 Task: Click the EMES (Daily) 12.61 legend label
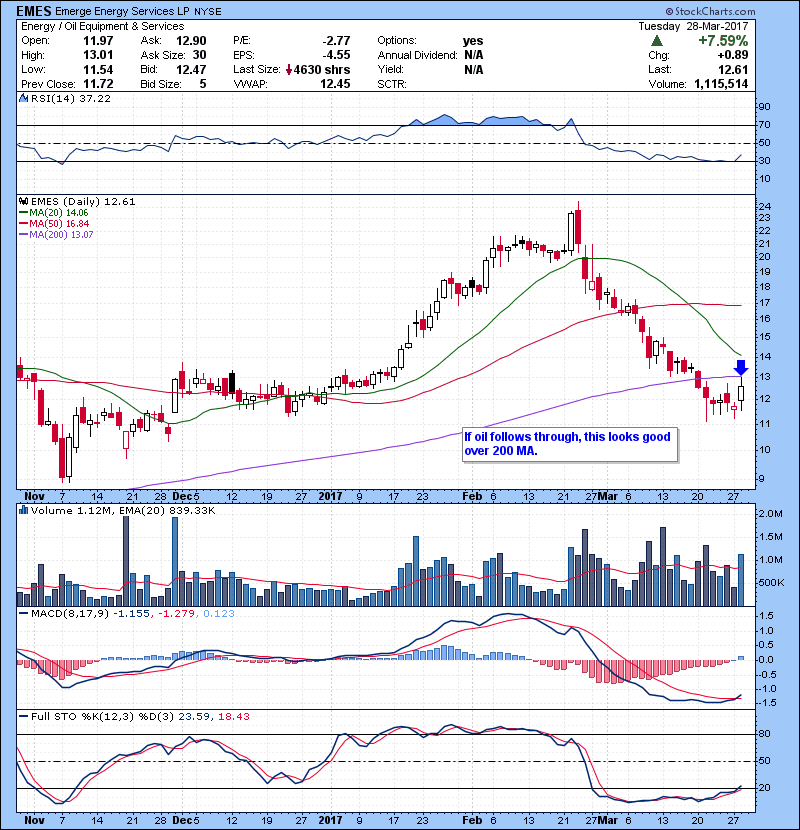83,202
